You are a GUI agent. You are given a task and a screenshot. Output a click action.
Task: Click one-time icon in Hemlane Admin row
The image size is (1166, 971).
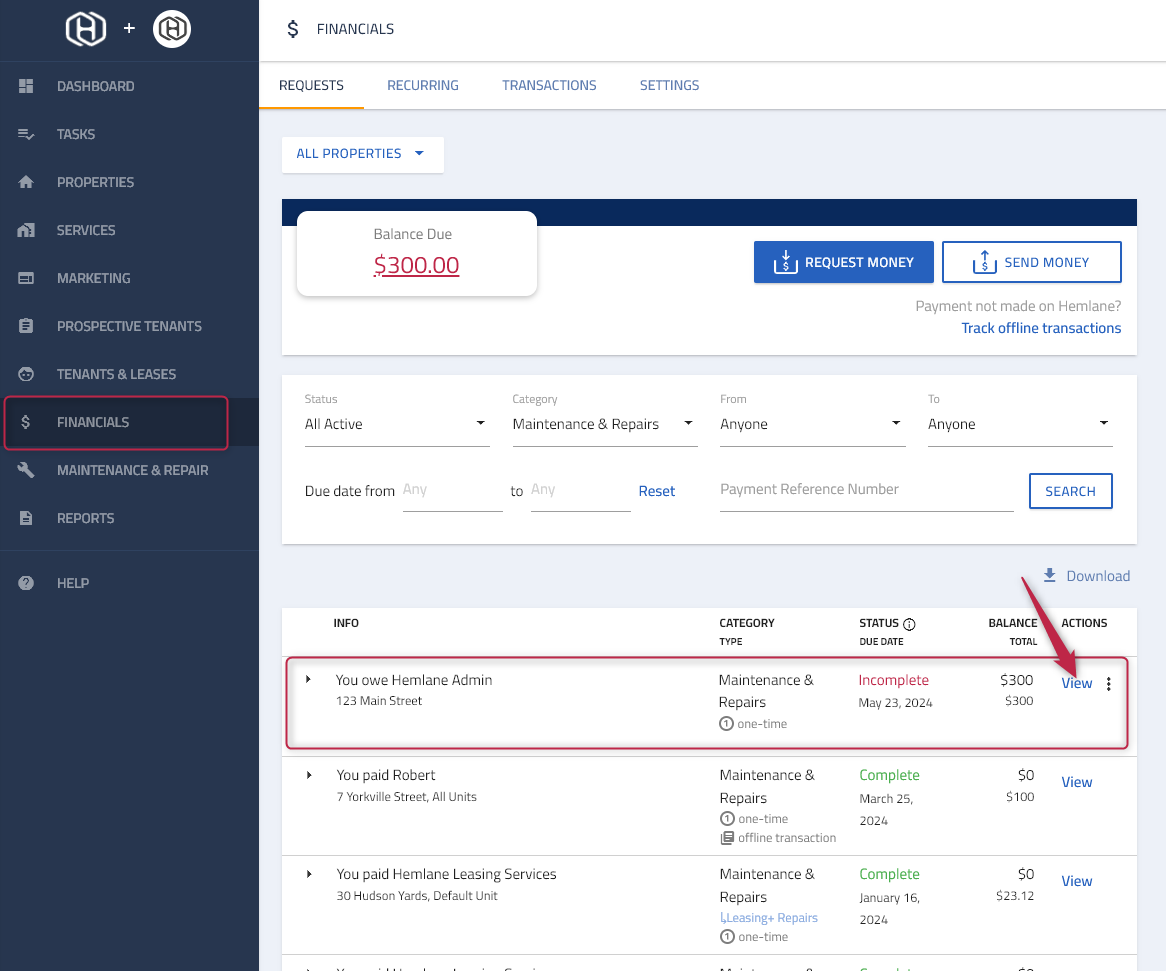point(727,723)
